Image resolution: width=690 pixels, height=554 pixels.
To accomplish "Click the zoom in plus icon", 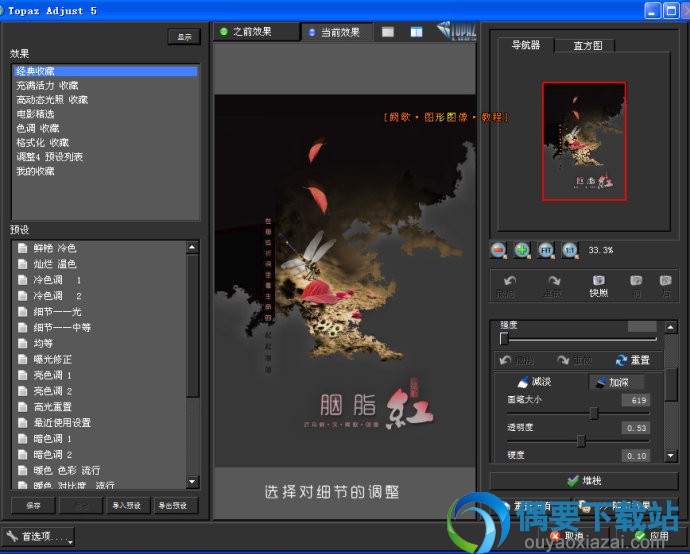I will [522, 250].
